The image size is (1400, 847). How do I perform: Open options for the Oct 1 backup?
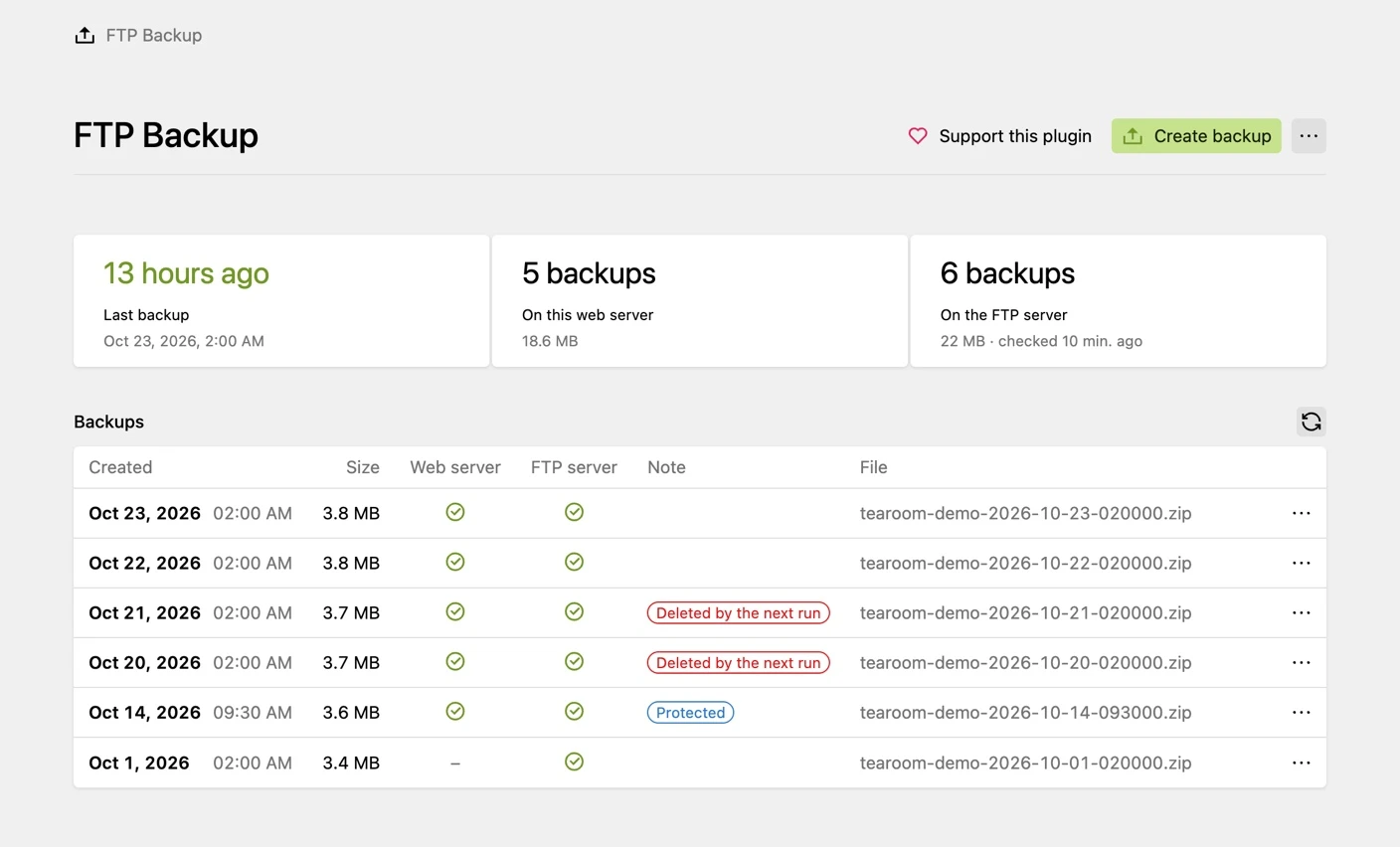(x=1302, y=762)
